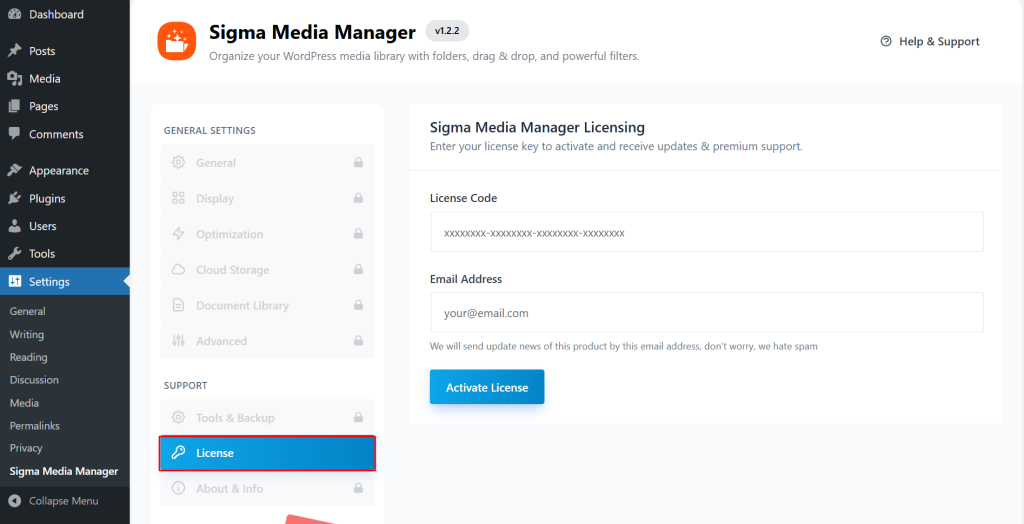1024x524 pixels.
Task: Click the Media library icon in admin menu
Action: tap(14, 78)
